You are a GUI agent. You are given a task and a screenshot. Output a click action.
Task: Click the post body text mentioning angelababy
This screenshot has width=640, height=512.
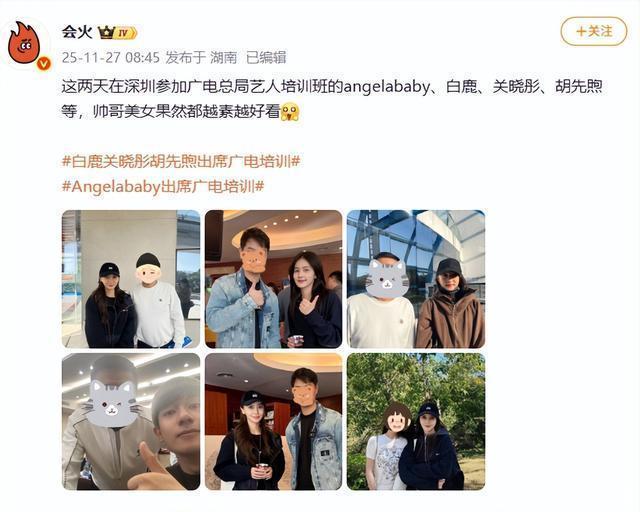pyautogui.click(x=332, y=99)
